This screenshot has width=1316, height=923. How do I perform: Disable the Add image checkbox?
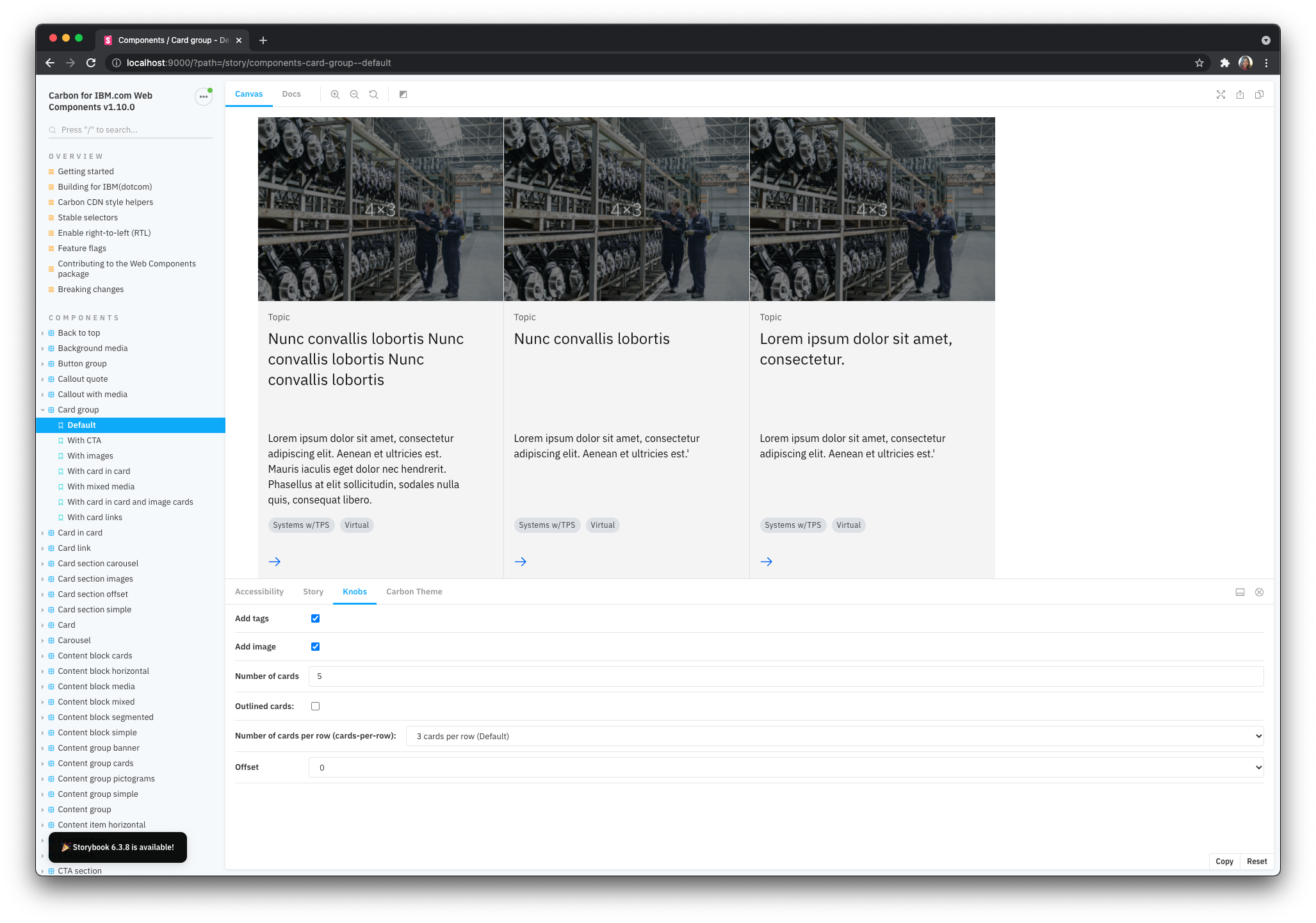315,646
